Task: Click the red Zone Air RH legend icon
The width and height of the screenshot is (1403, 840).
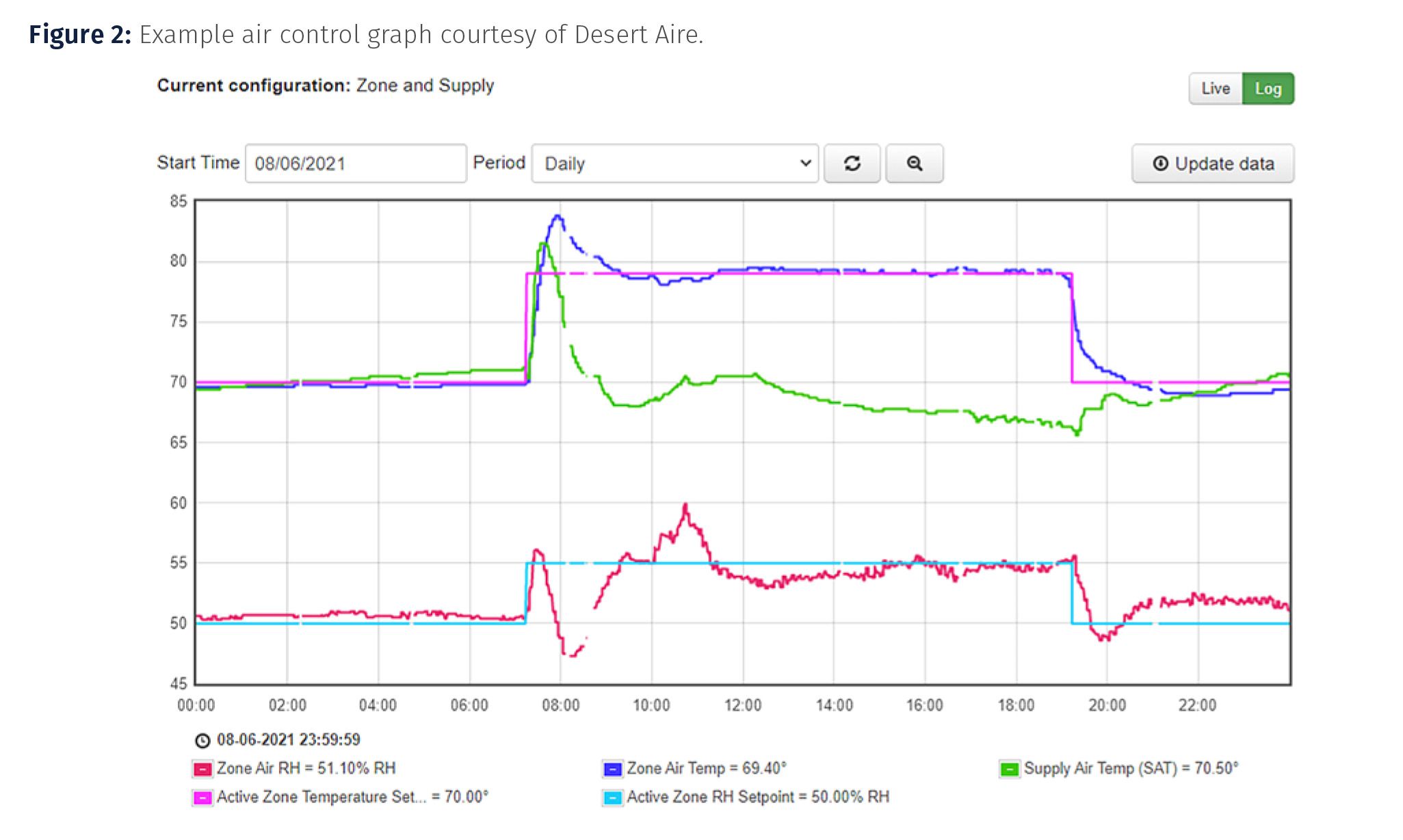Action: pyautogui.click(x=202, y=769)
